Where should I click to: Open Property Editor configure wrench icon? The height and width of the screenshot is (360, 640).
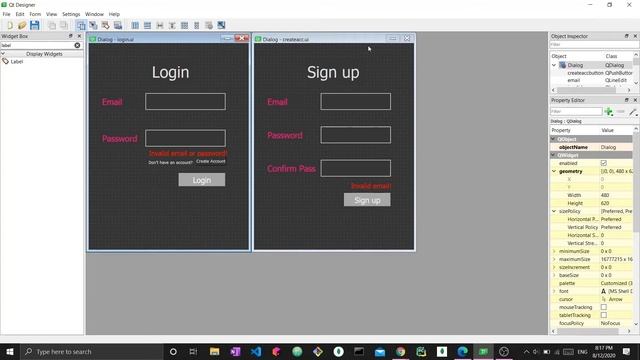point(633,111)
